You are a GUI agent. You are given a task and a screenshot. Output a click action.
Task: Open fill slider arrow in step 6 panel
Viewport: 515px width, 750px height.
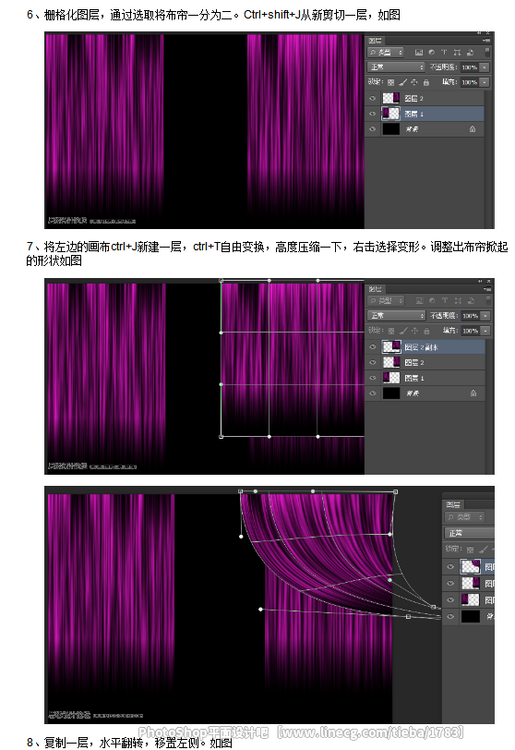[x=484, y=82]
